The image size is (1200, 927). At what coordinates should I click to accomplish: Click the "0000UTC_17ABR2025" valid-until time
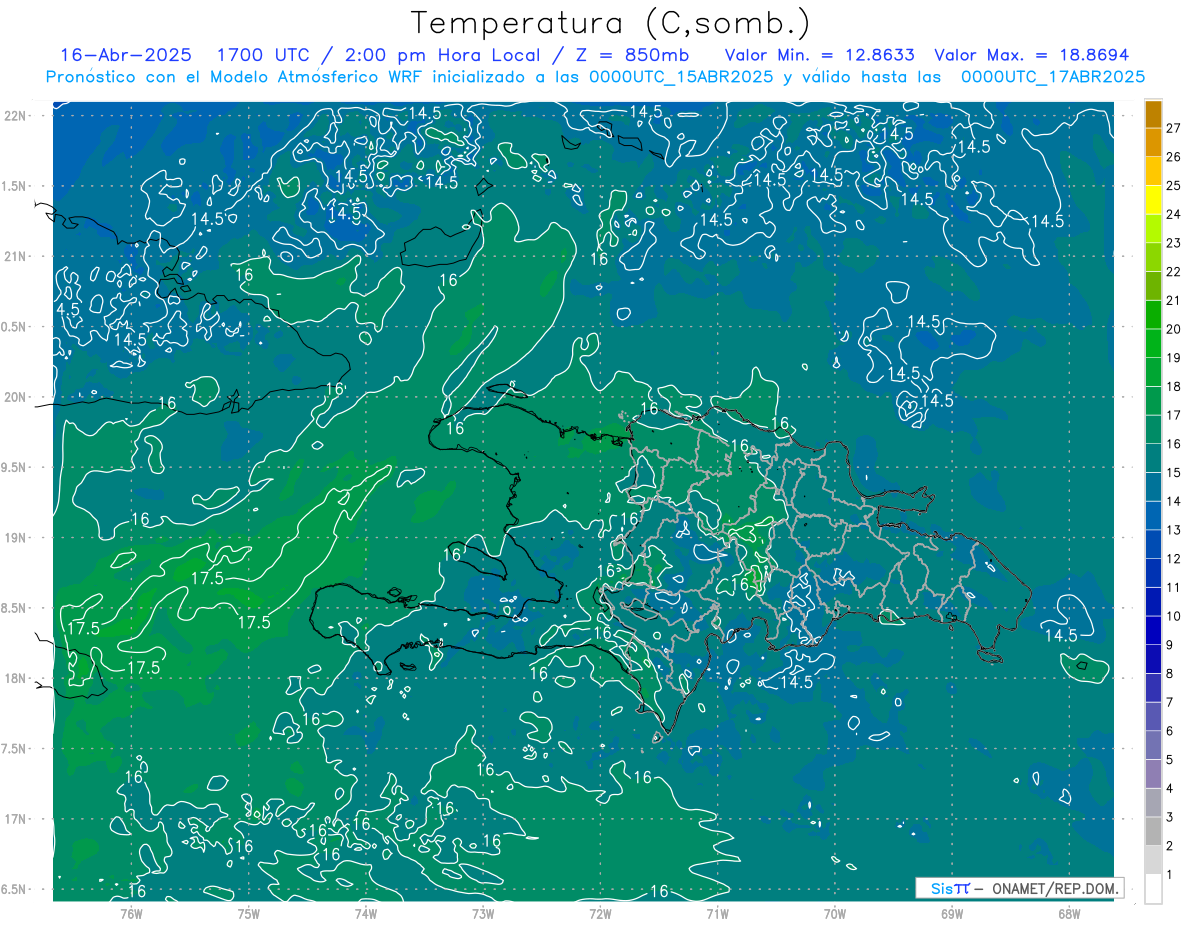[1052, 77]
